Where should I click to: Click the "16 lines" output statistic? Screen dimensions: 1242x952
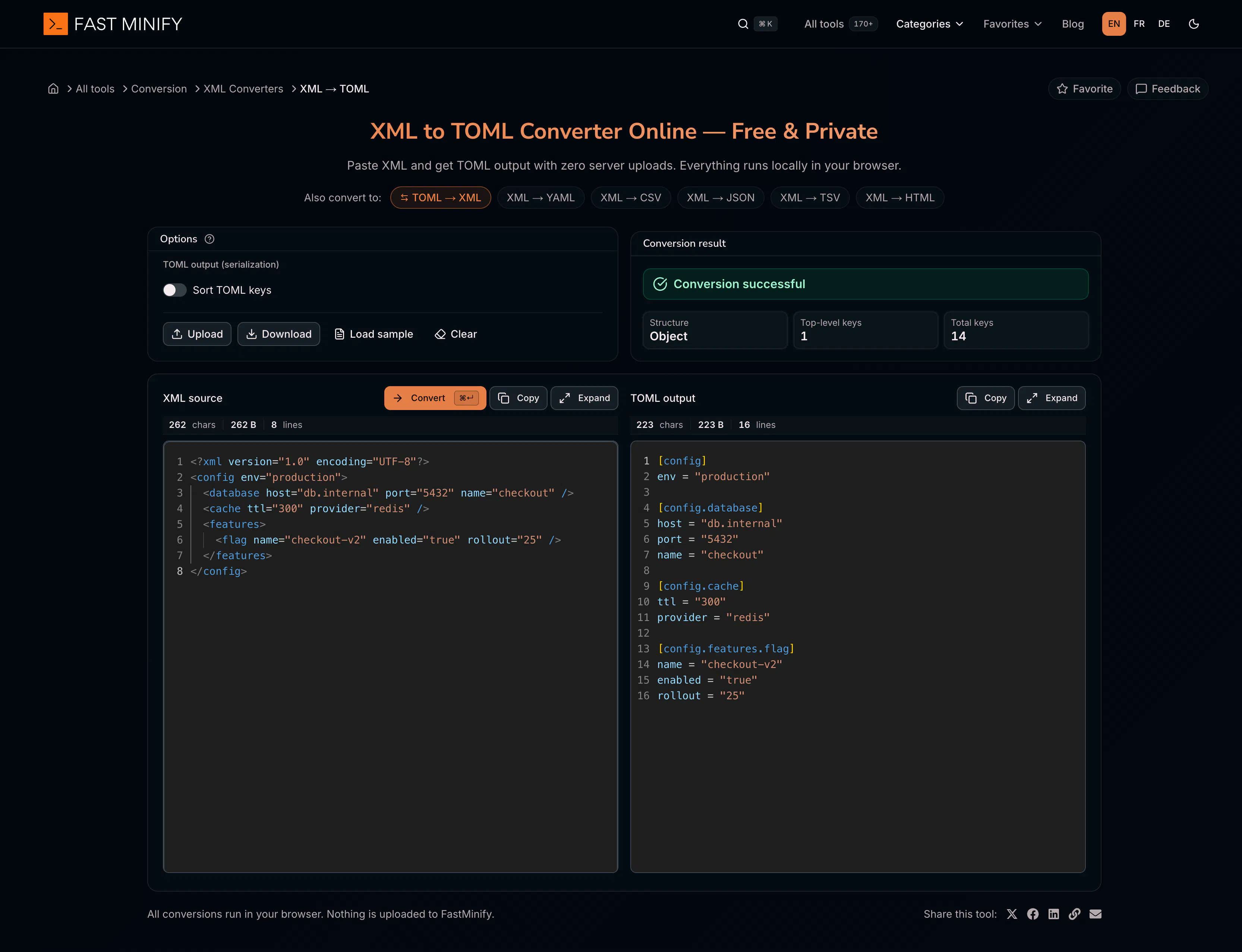click(757, 425)
